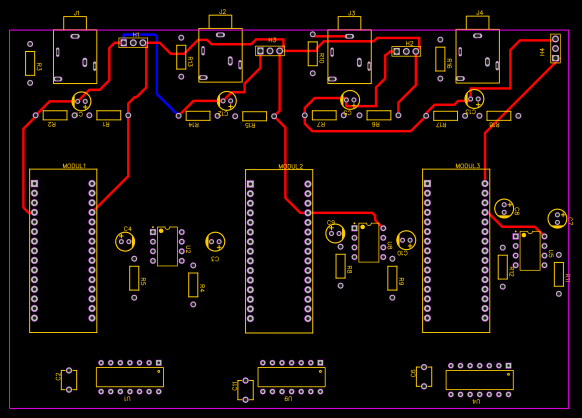Click vertical header H4 at board edge
This screenshot has width=582, height=418.
click(x=555, y=48)
